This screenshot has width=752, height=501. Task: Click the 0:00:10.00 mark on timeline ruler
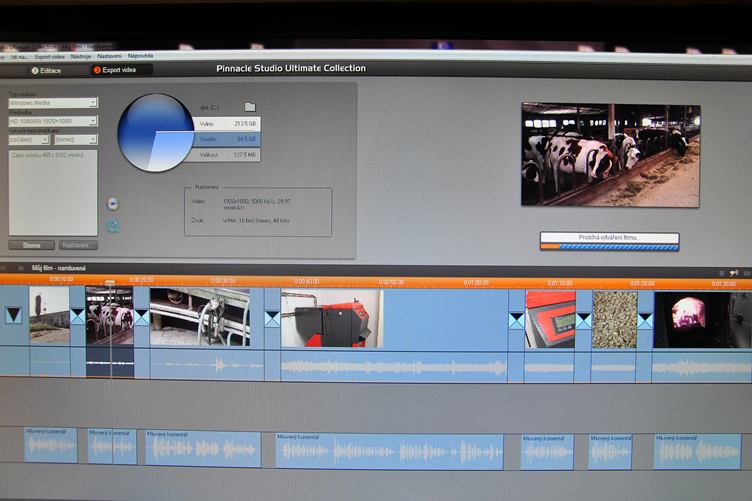61,279
